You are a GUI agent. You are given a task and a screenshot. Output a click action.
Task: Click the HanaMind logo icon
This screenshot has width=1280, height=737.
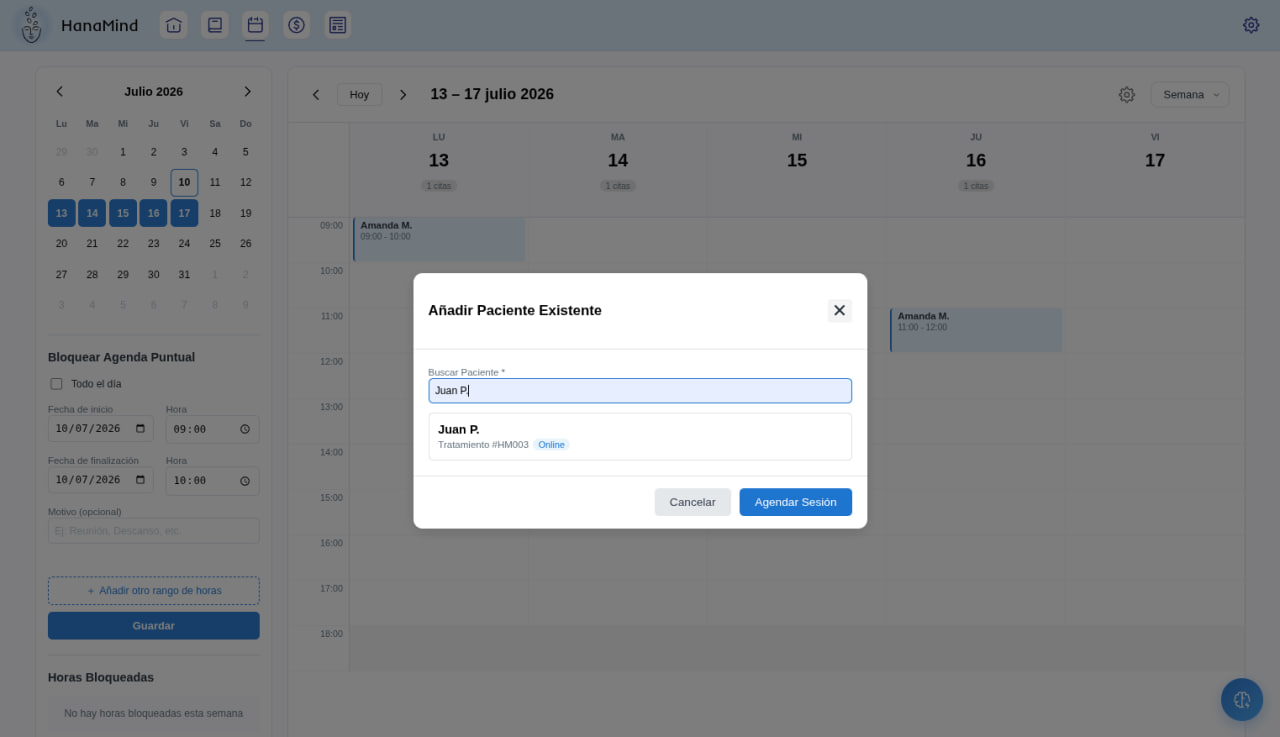32,25
